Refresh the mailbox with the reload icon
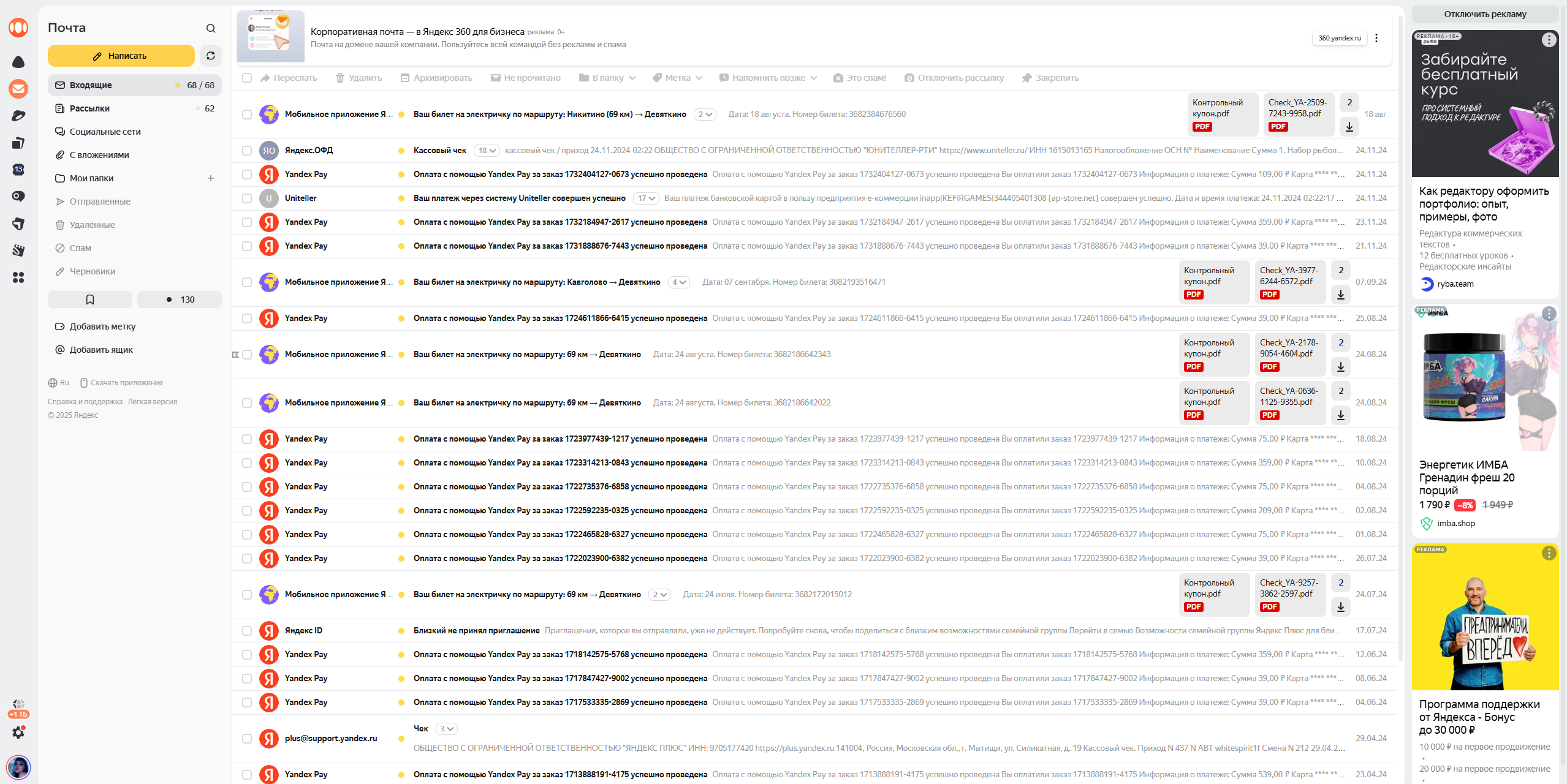 (211, 56)
